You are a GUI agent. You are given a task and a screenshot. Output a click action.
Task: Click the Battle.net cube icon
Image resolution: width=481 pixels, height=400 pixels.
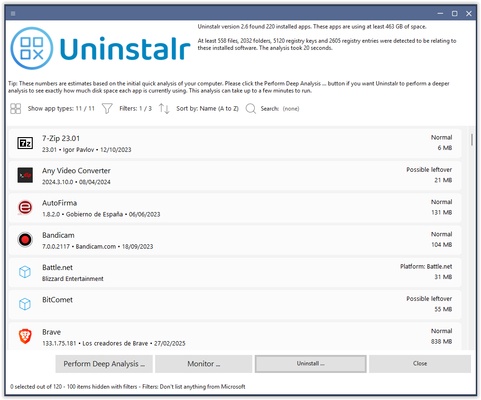click(25, 272)
